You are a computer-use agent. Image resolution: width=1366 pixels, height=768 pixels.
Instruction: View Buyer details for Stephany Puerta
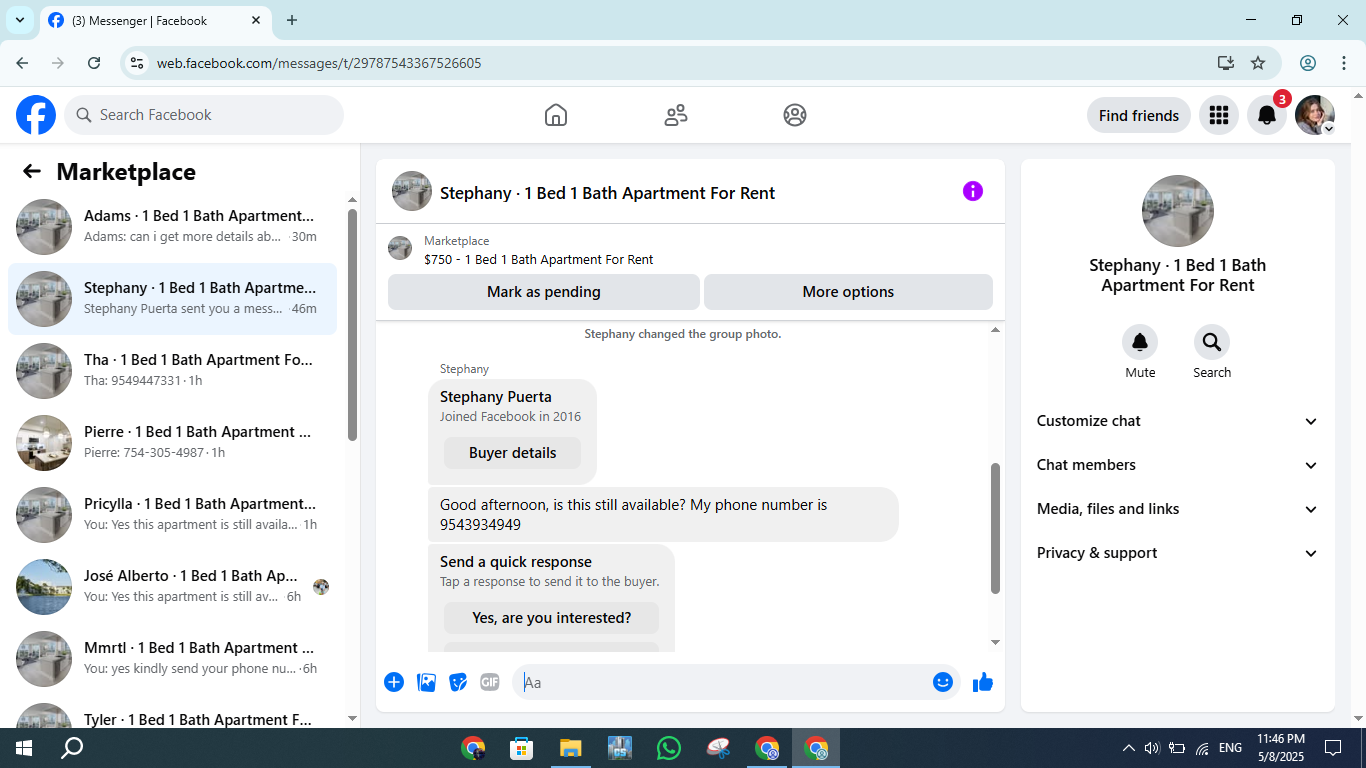click(512, 453)
